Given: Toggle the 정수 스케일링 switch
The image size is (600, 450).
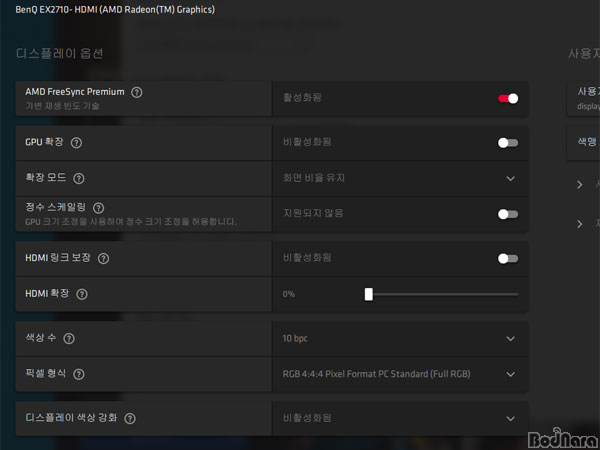Looking at the screenshot, I should tap(508, 214).
